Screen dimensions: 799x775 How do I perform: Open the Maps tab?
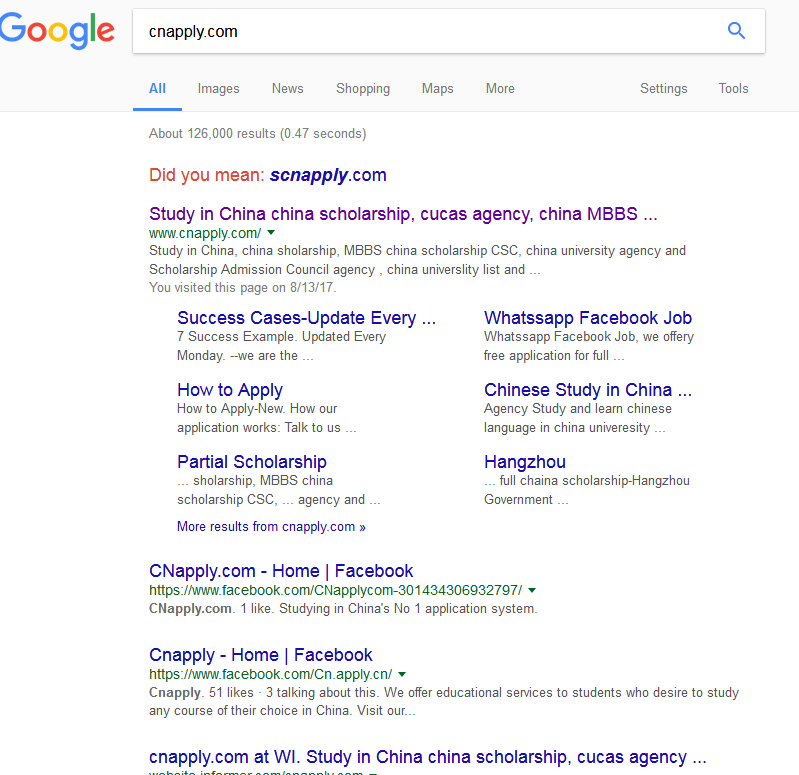click(437, 89)
